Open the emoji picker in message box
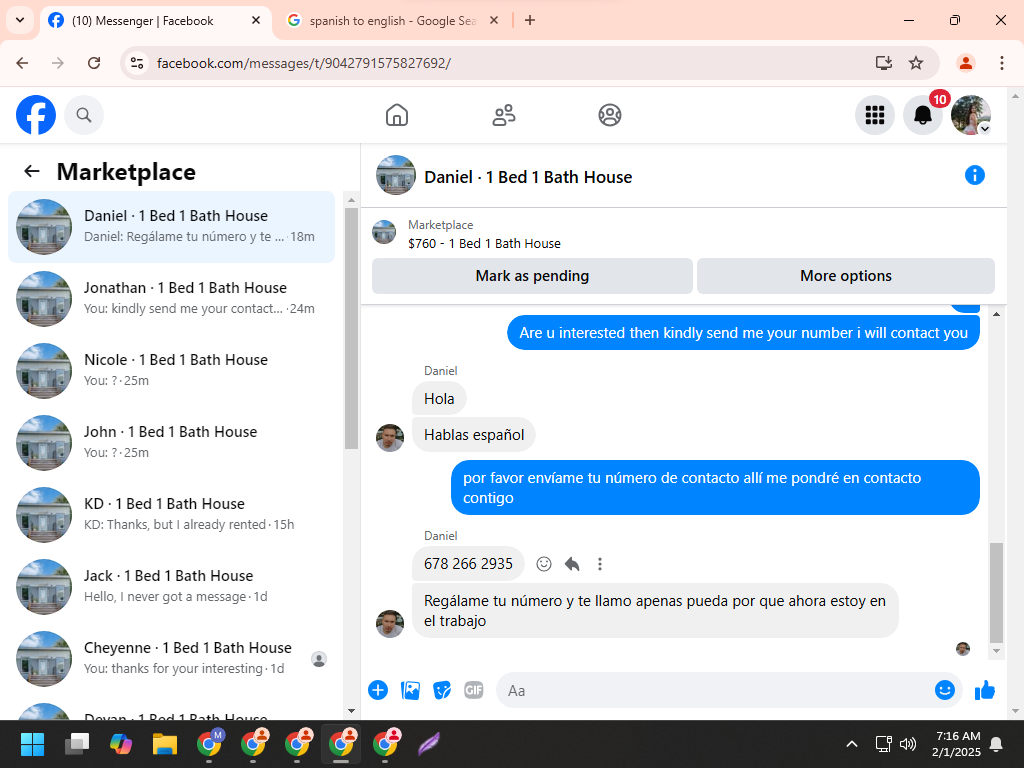This screenshot has width=1024, height=768. (x=944, y=690)
